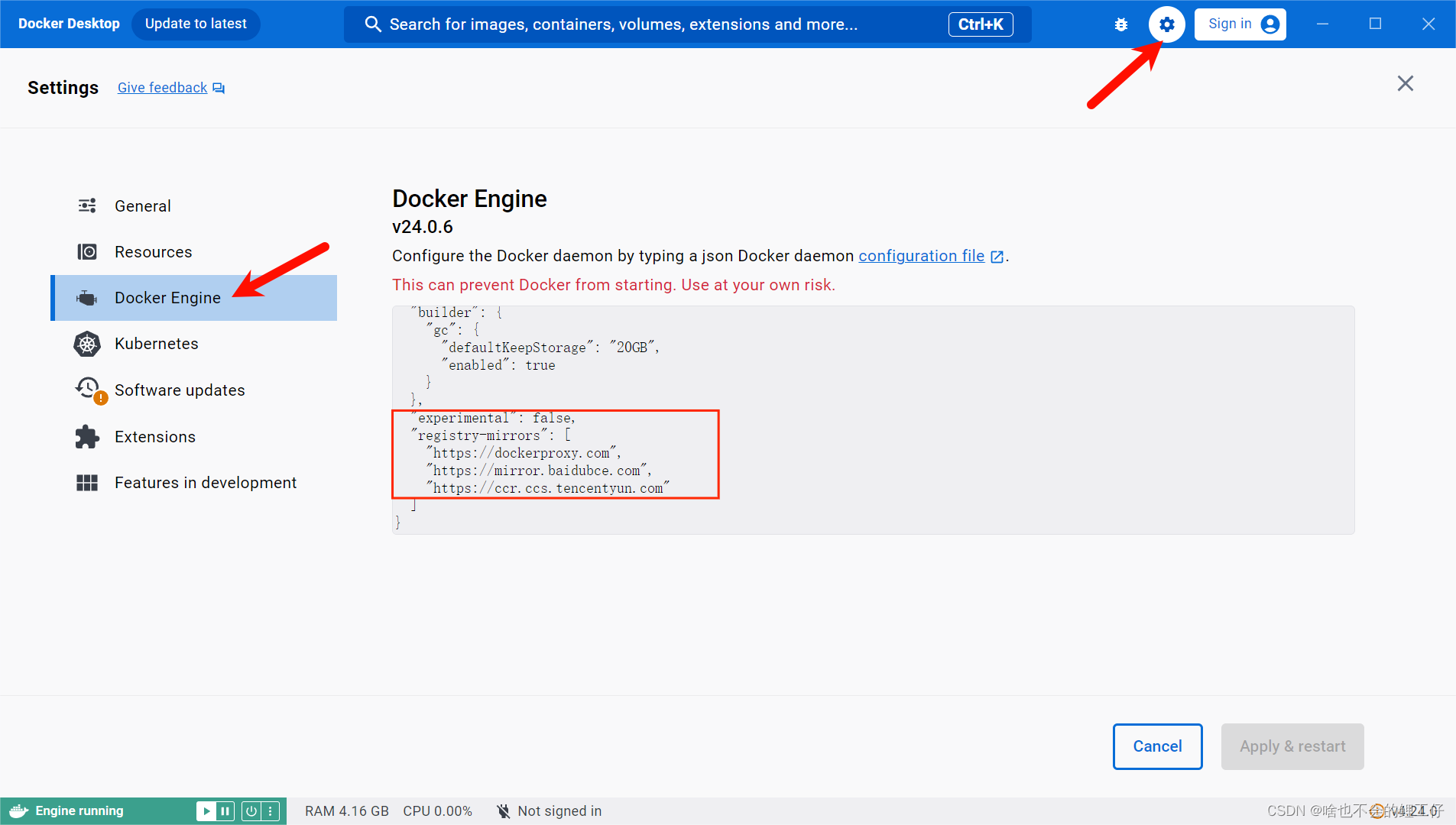Click the Docker Engine whale icon in sidebar
Image resolution: width=1456 pixels, height=825 pixels.
tap(87, 297)
